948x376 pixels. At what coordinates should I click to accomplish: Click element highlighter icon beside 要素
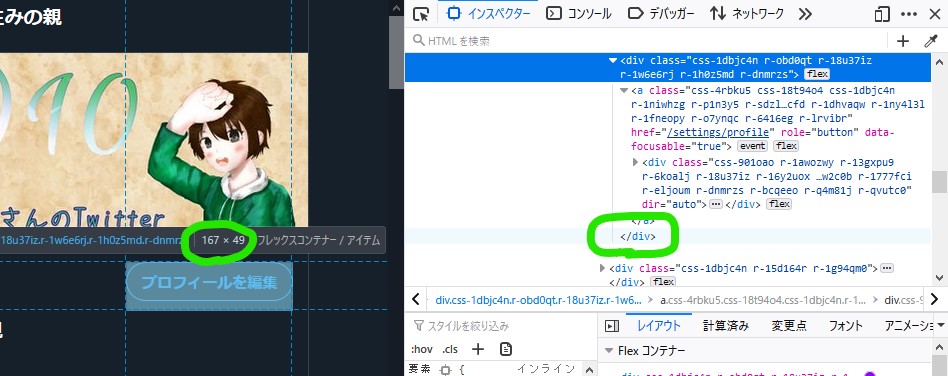(445, 370)
